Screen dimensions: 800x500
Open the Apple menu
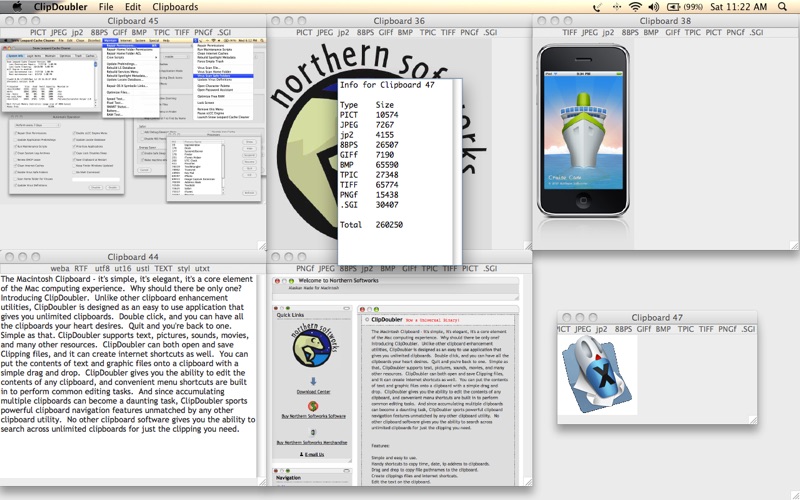pyautogui.click(x=17, y=7)
